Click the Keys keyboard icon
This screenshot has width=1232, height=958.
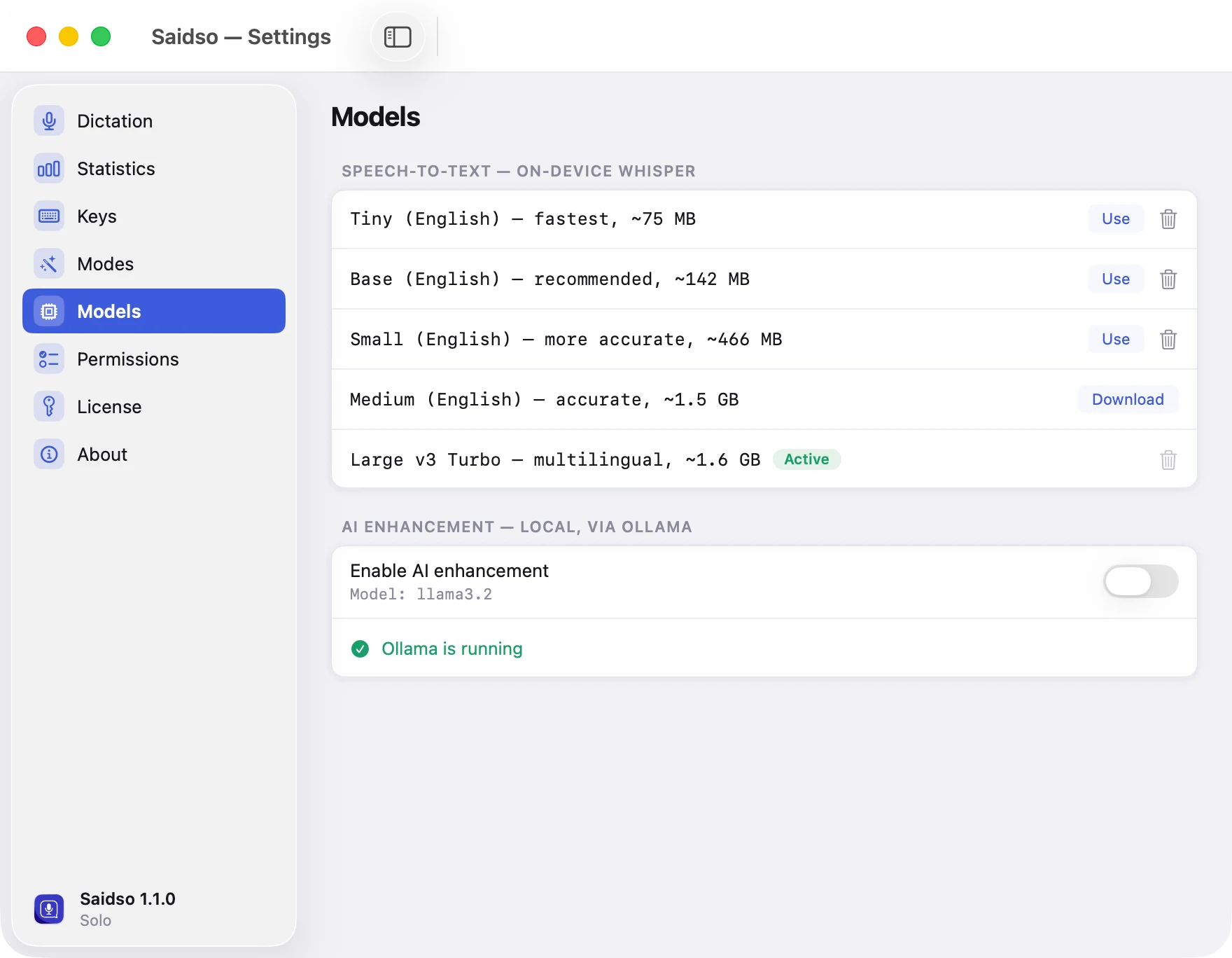49,216
